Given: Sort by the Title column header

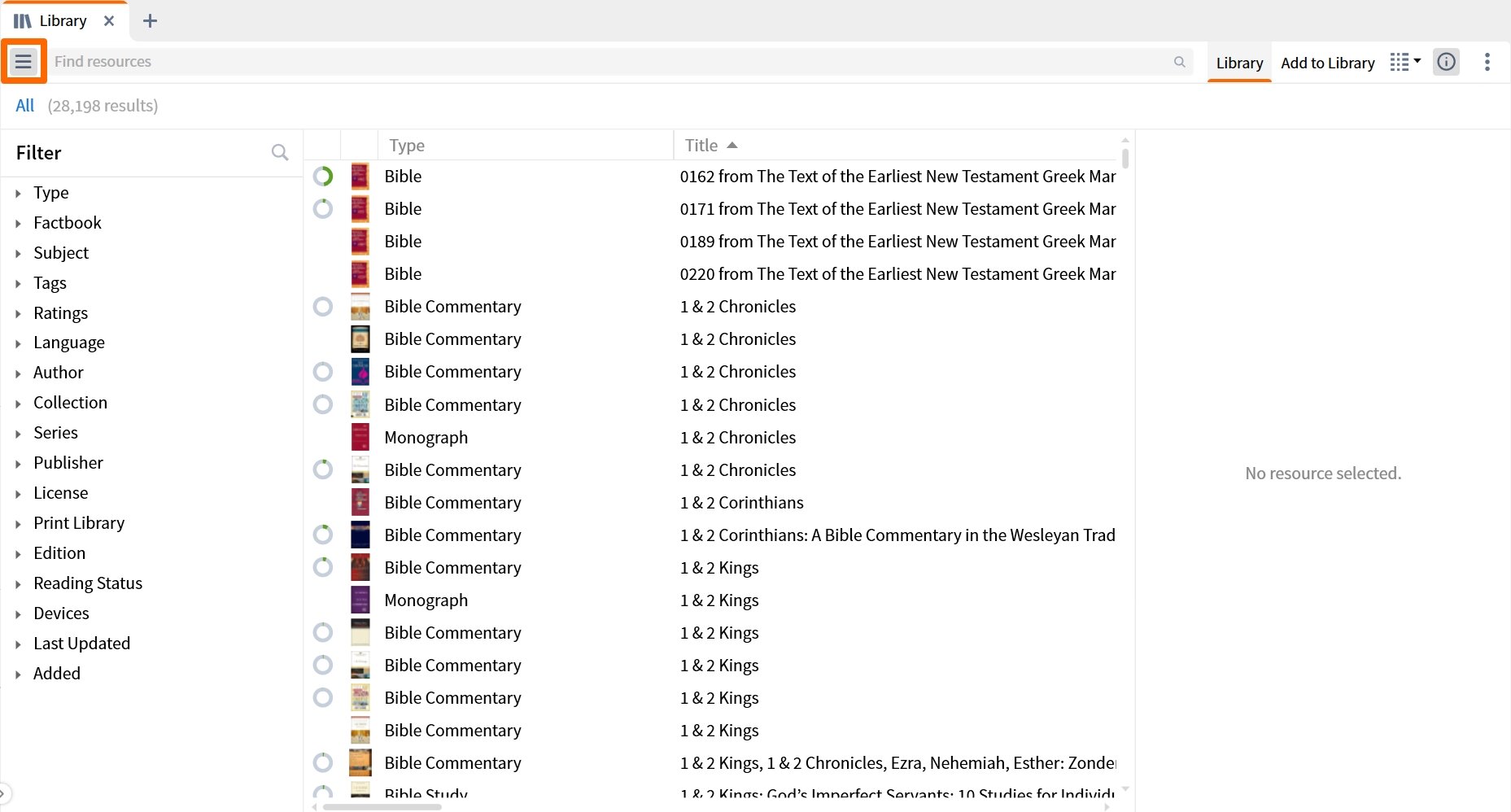Looking at the screenshot, I should point(897,145).
